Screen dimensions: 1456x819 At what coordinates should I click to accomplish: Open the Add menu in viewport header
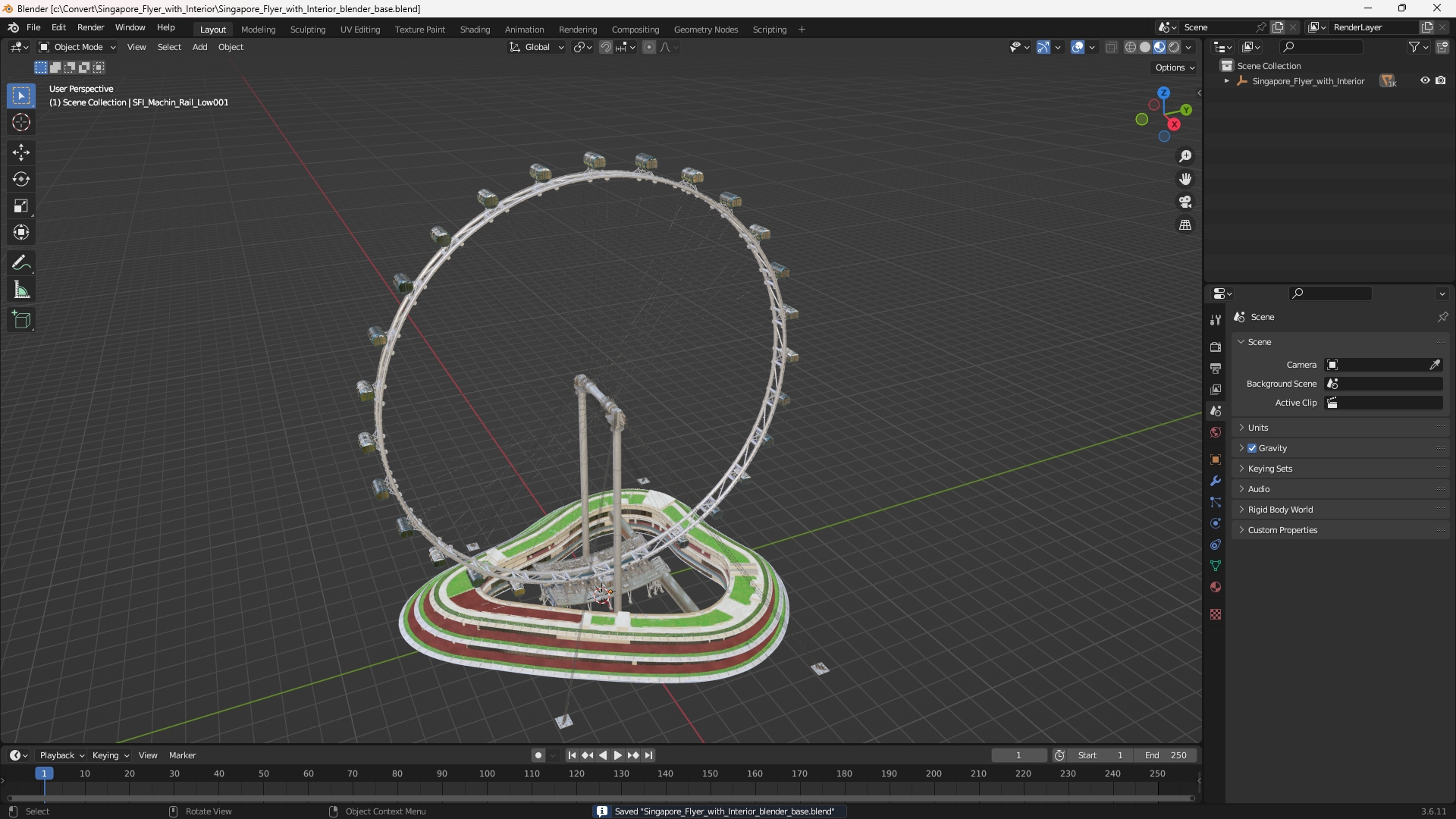199,47
